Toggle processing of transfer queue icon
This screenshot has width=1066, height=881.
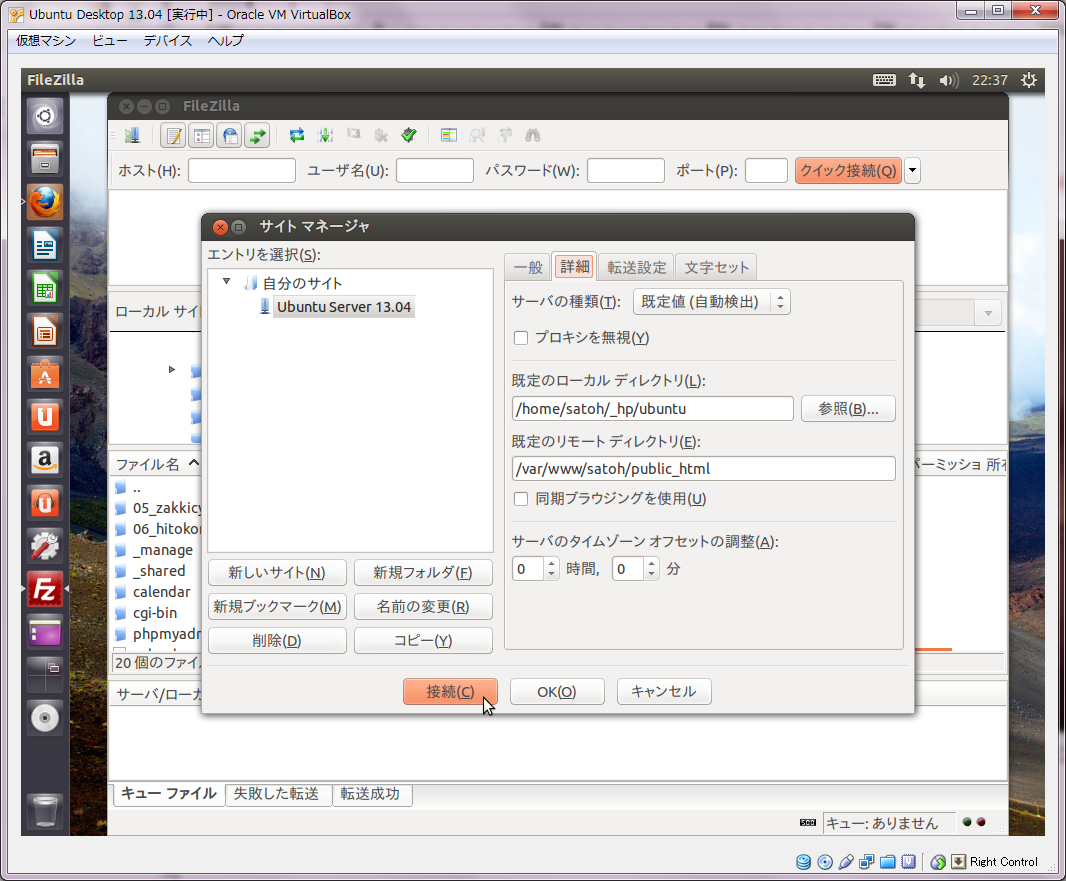point(325,135)
